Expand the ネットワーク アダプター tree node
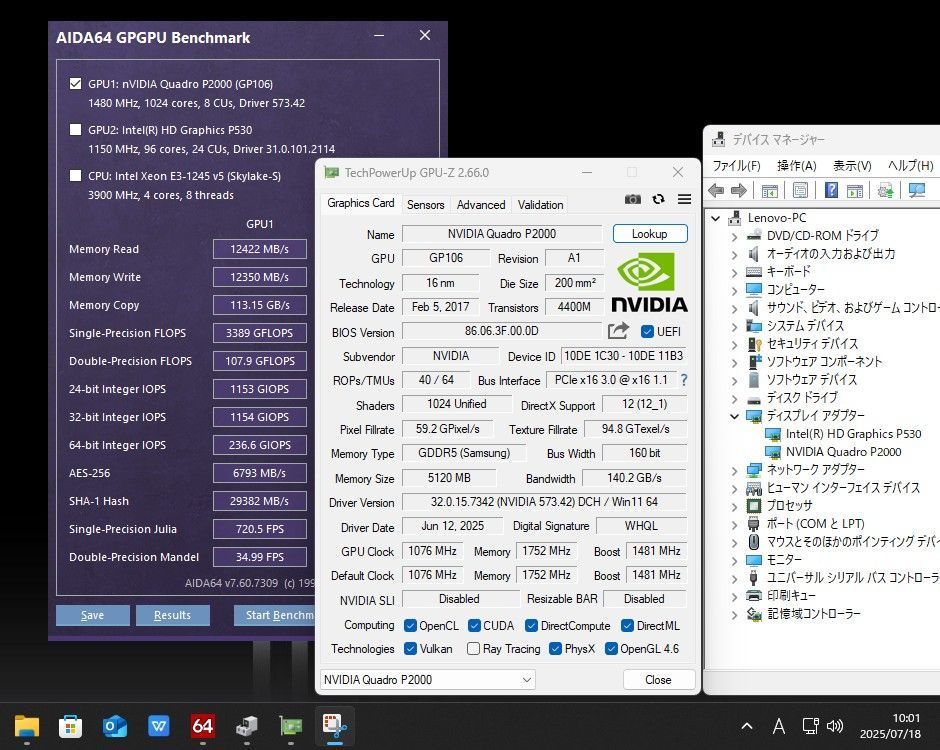This screenshot has width=940, height=750. [x=735, y=470]
